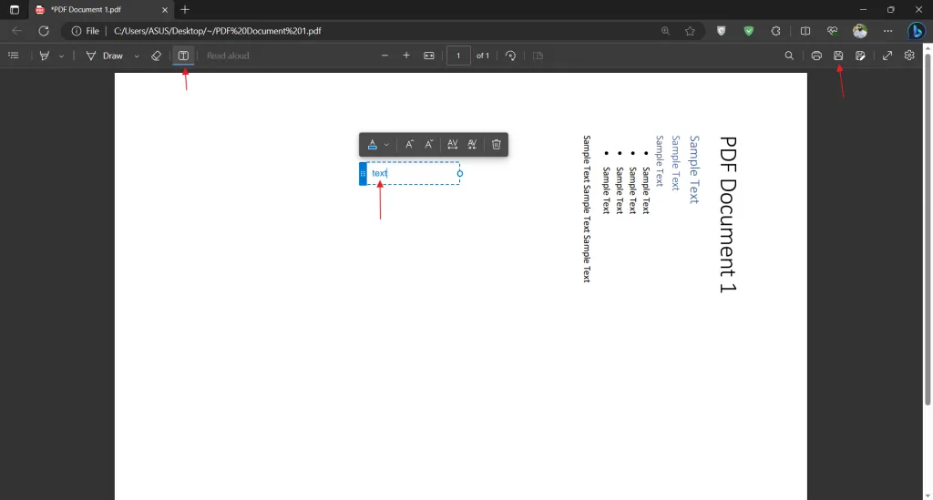Open a new browser tab
The image size is (933, 500).
[185, 10]
